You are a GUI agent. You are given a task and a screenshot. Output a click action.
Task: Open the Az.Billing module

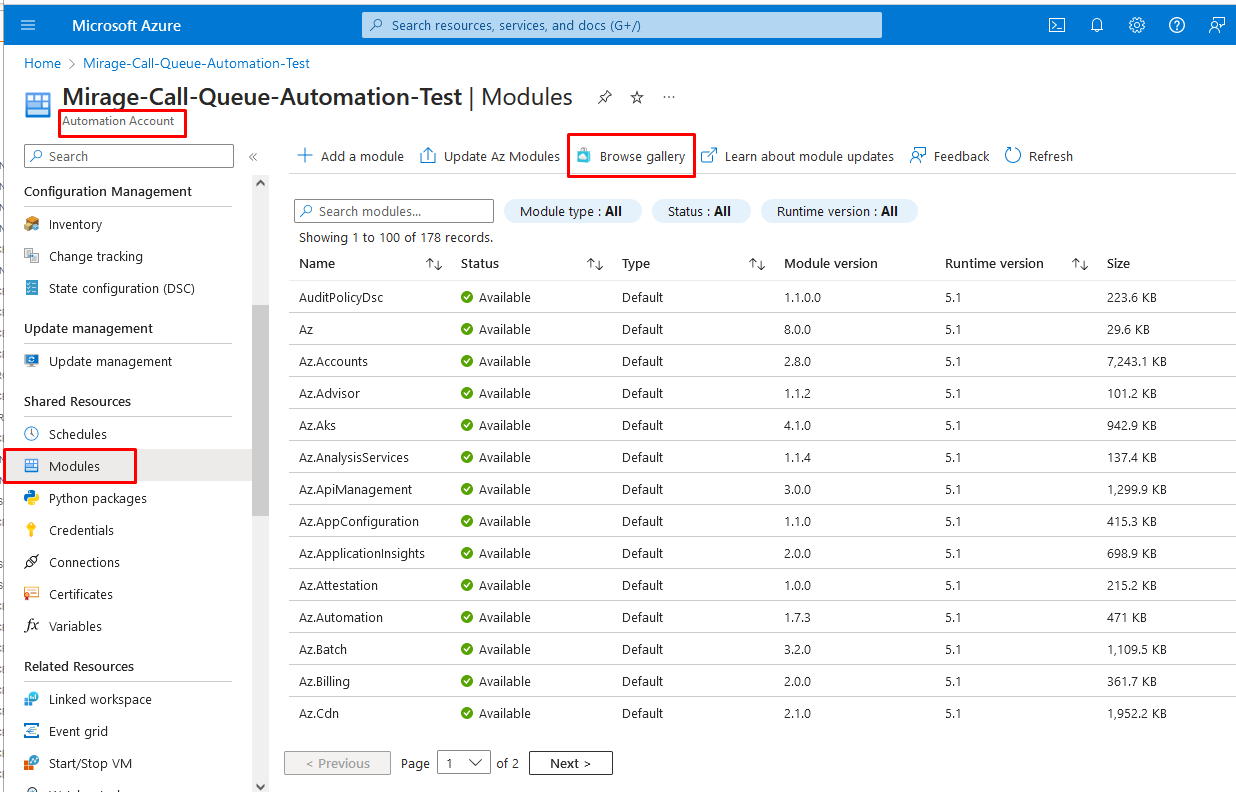point(324,681)
